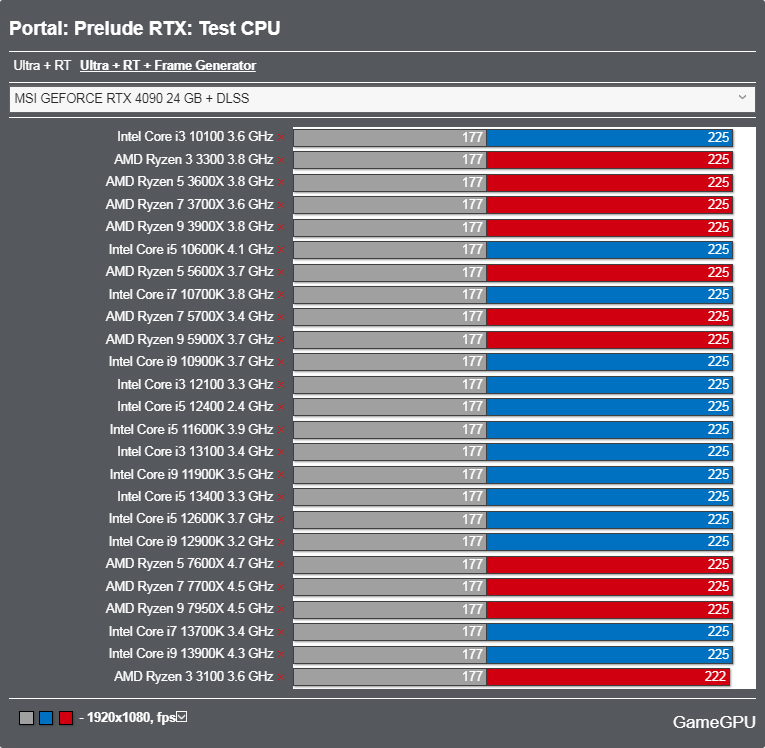Click the Portal: Prelude RTX: Test CPU title

[145, 28]
